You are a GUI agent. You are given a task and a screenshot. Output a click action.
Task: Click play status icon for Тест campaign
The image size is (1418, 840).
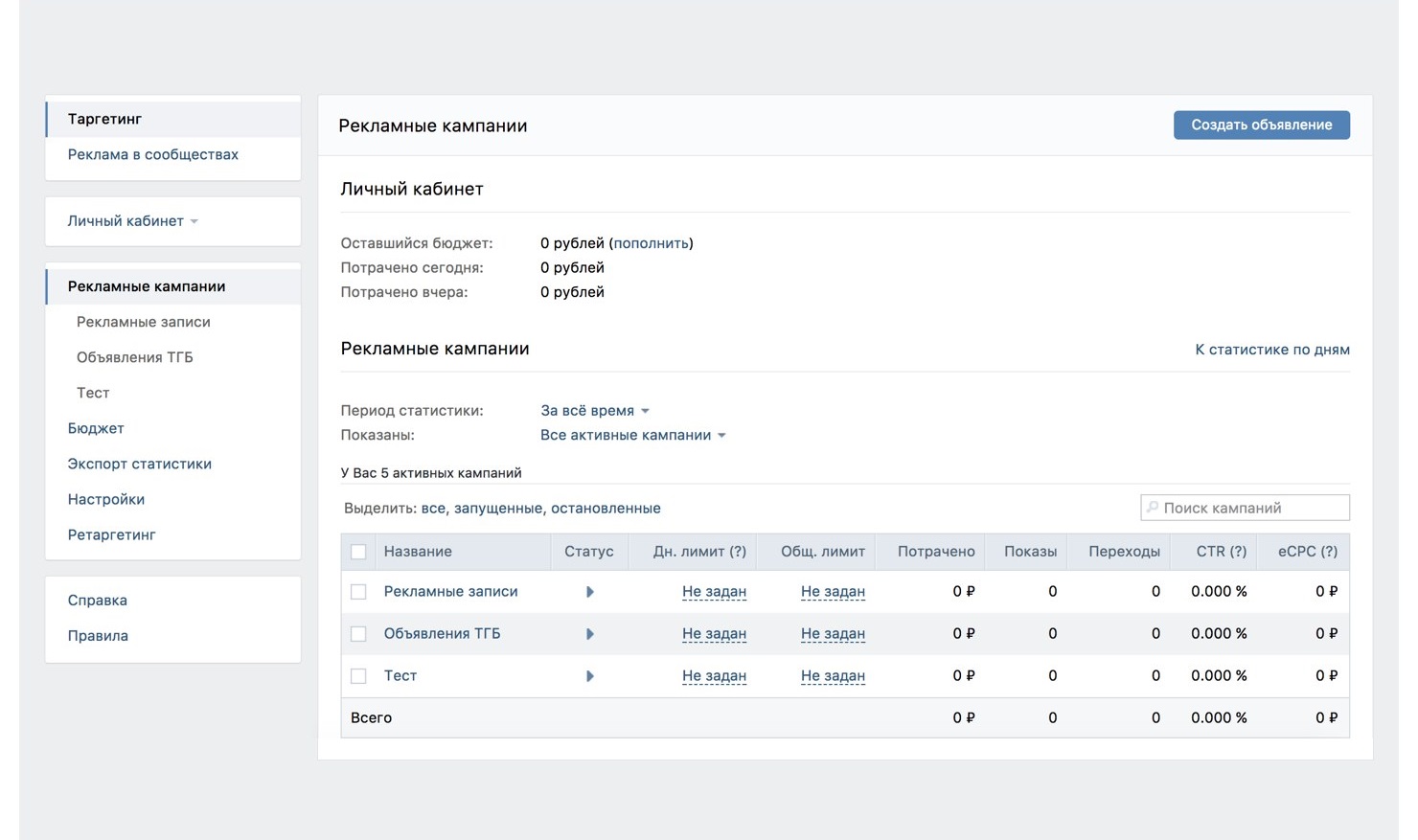point(589,676)
